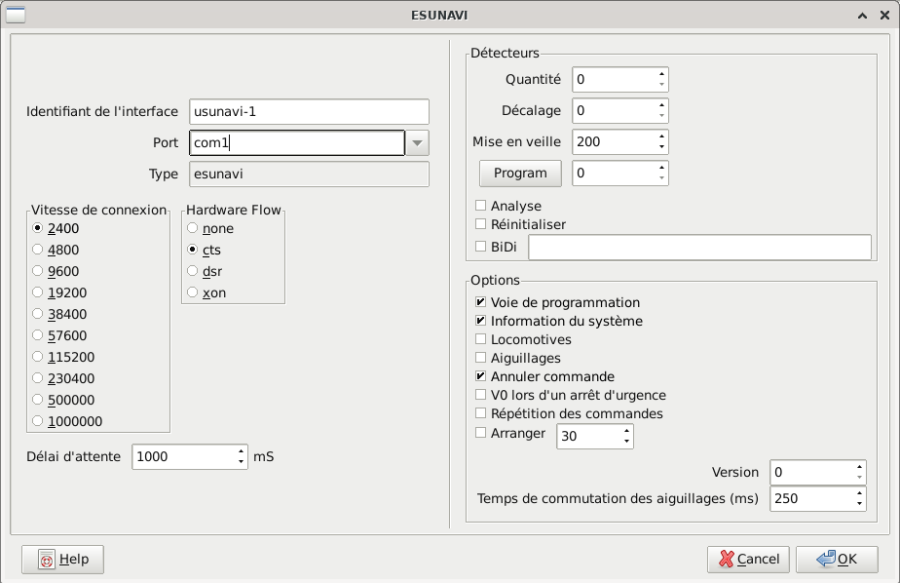Click the Cancel button

coord(748,559)
